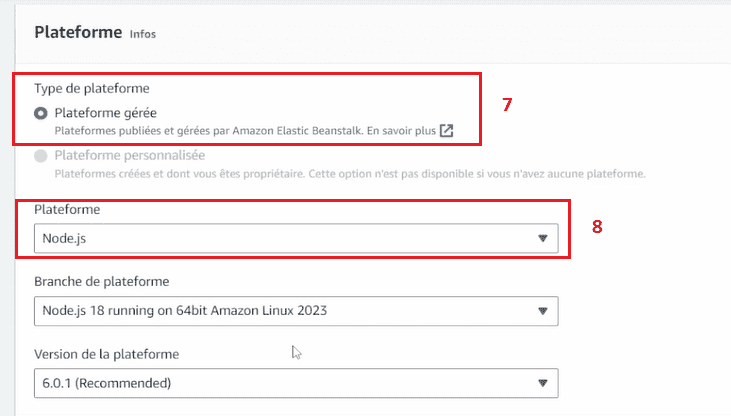Click the red annotation number 7

coord(507,104)
